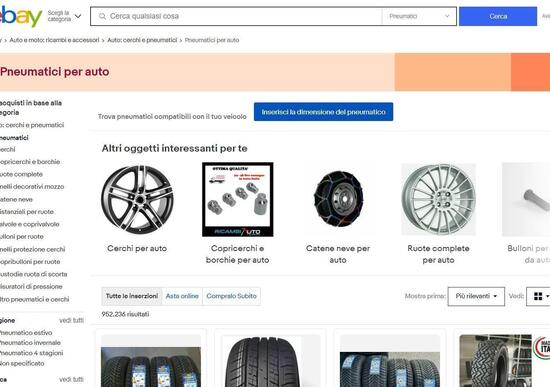Open sidebar Copricerchi e borchie
Image resolution: width=550 pixels, height=387 pixels.
tap(30, 162)
